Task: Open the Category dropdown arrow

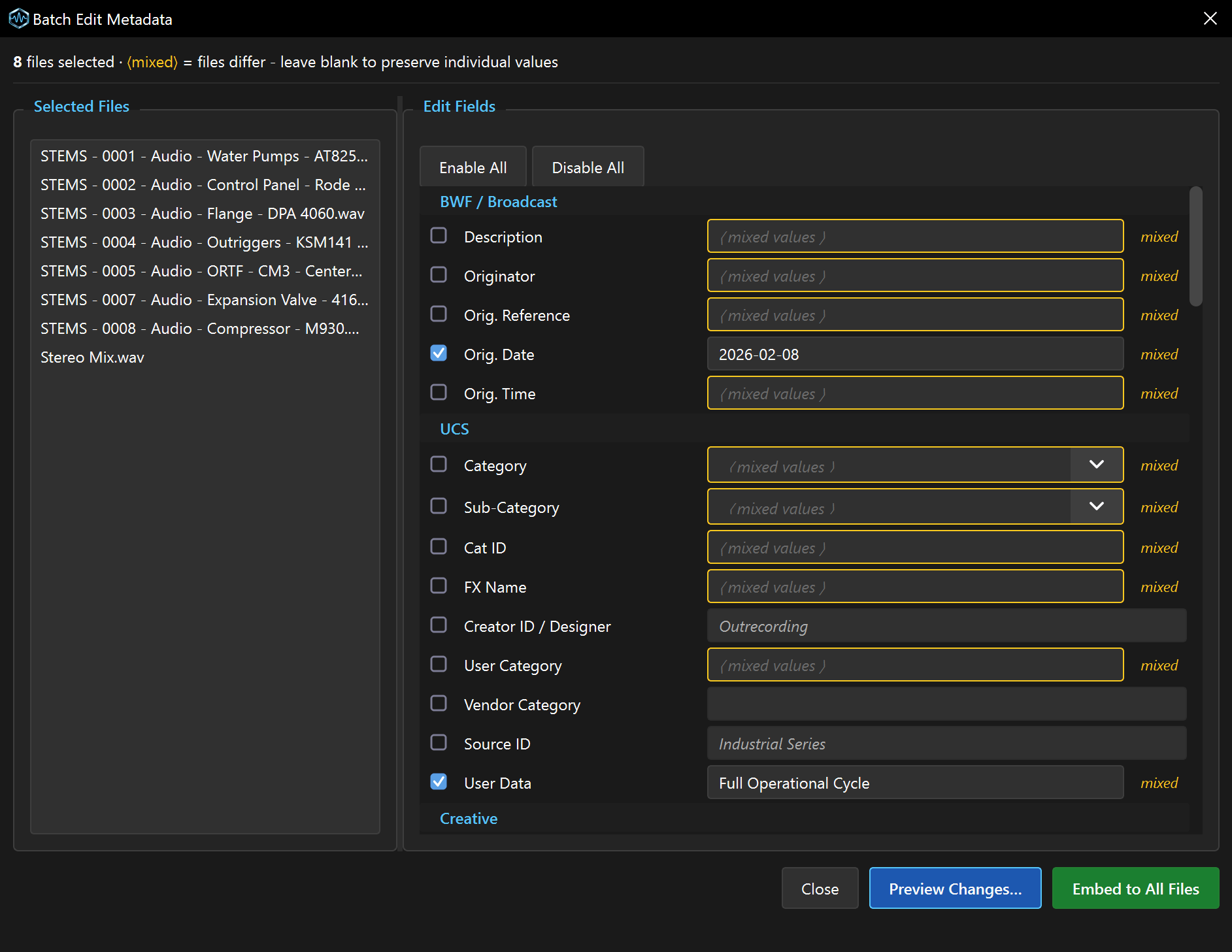Action: [x=1097, y=465]
